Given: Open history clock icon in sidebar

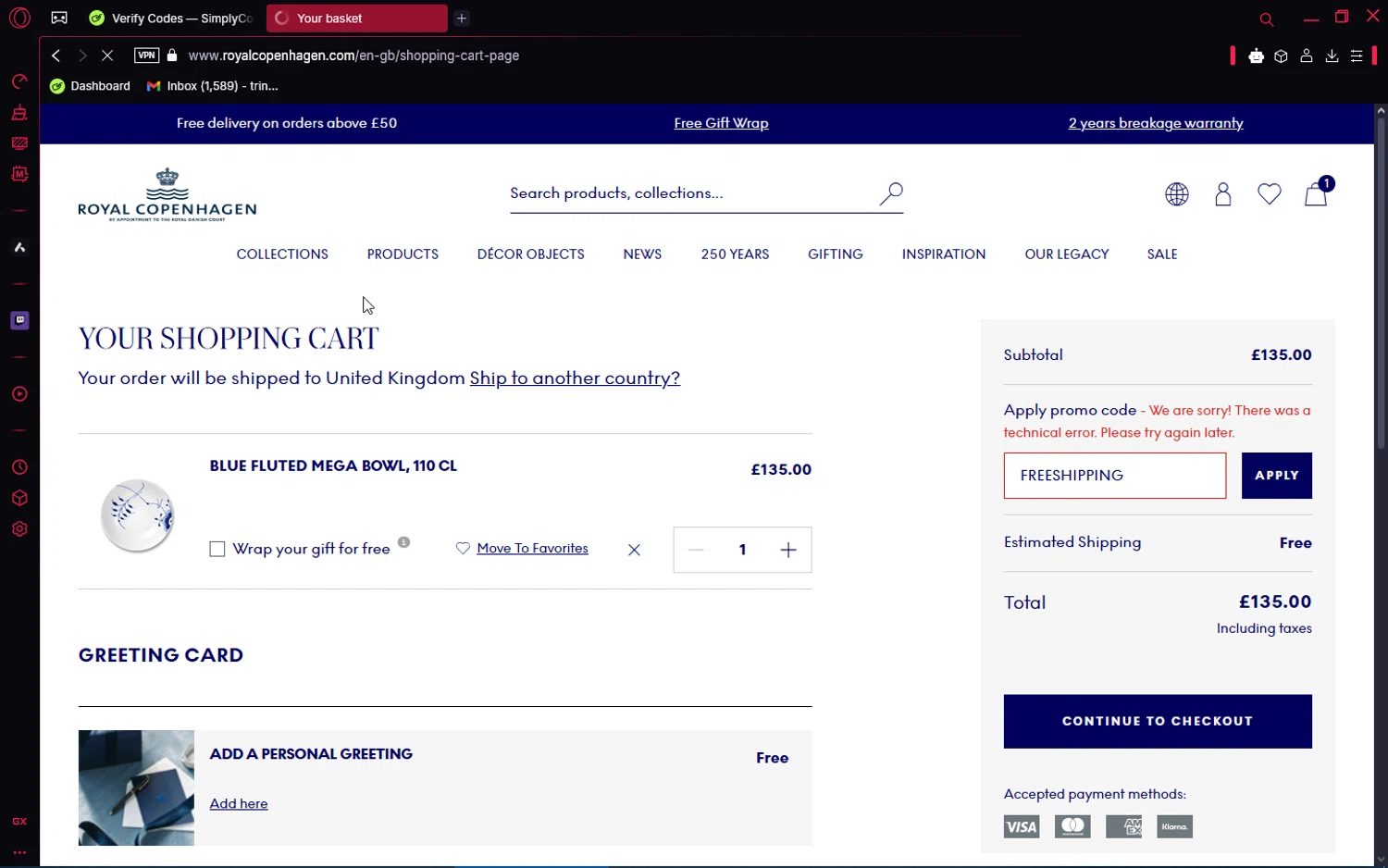Looking at the screenshot, I should [19, 467].
